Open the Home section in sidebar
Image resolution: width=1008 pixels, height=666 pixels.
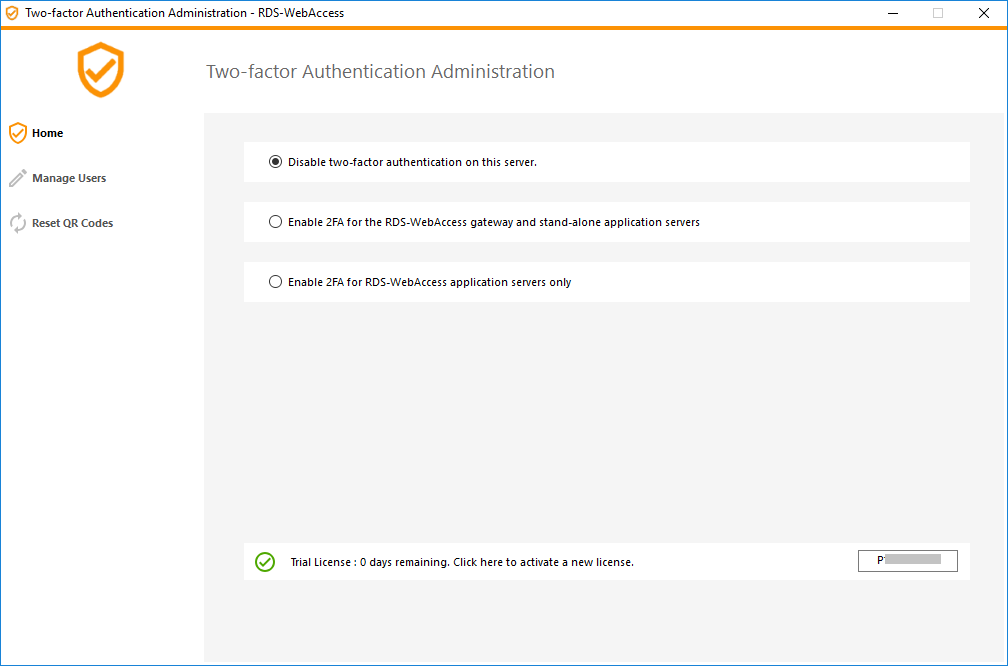(47, 133)
